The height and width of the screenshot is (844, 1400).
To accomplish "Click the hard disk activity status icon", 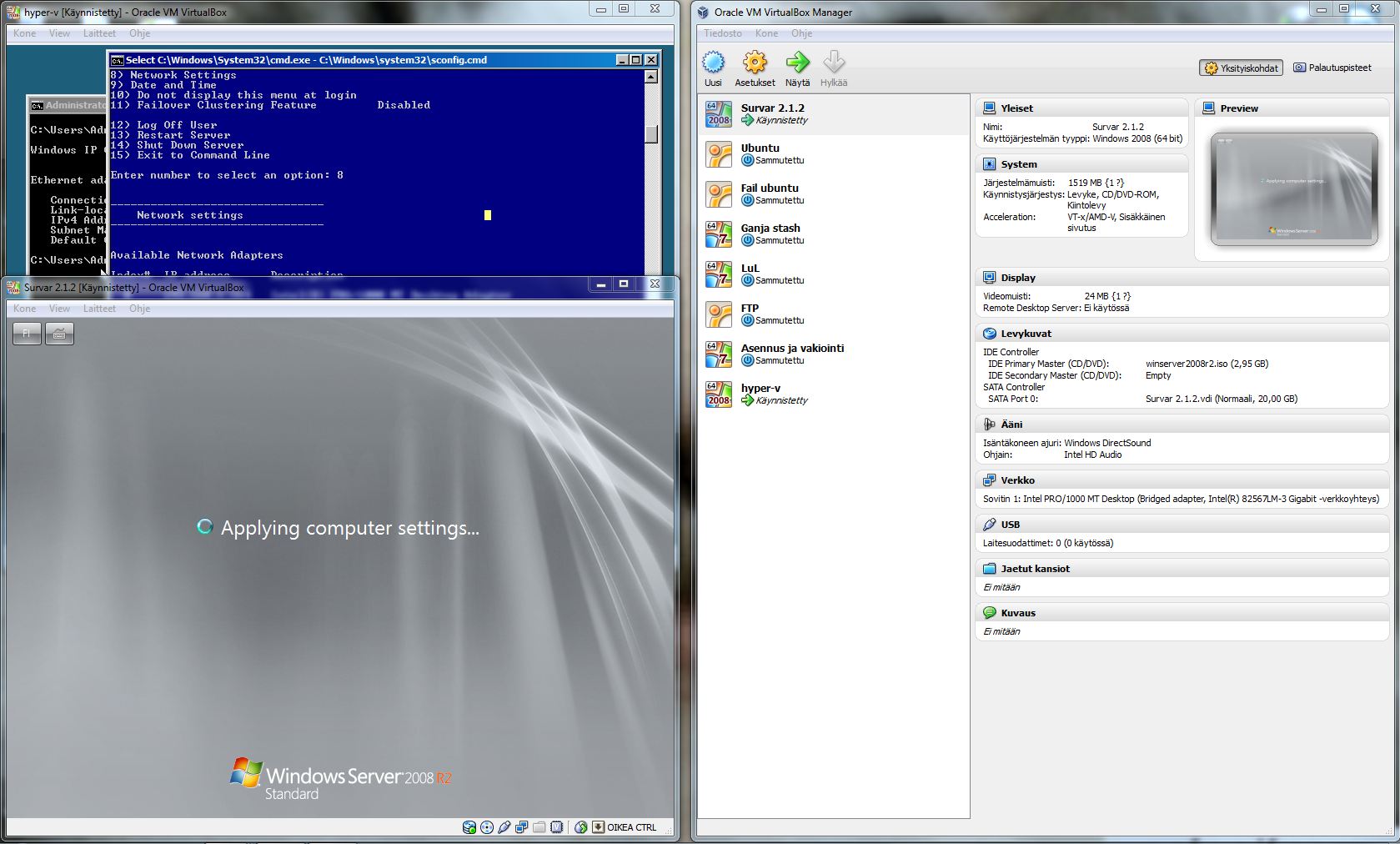I will tap(469, 827).
